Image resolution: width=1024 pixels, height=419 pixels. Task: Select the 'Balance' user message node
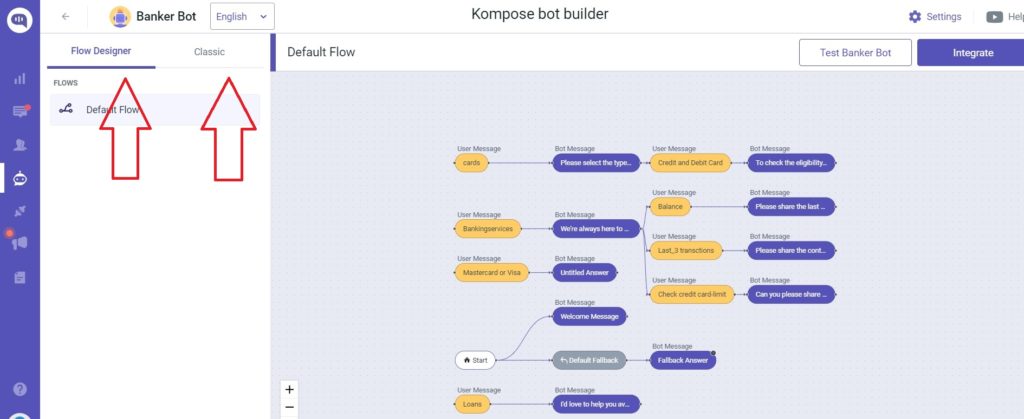670,207
